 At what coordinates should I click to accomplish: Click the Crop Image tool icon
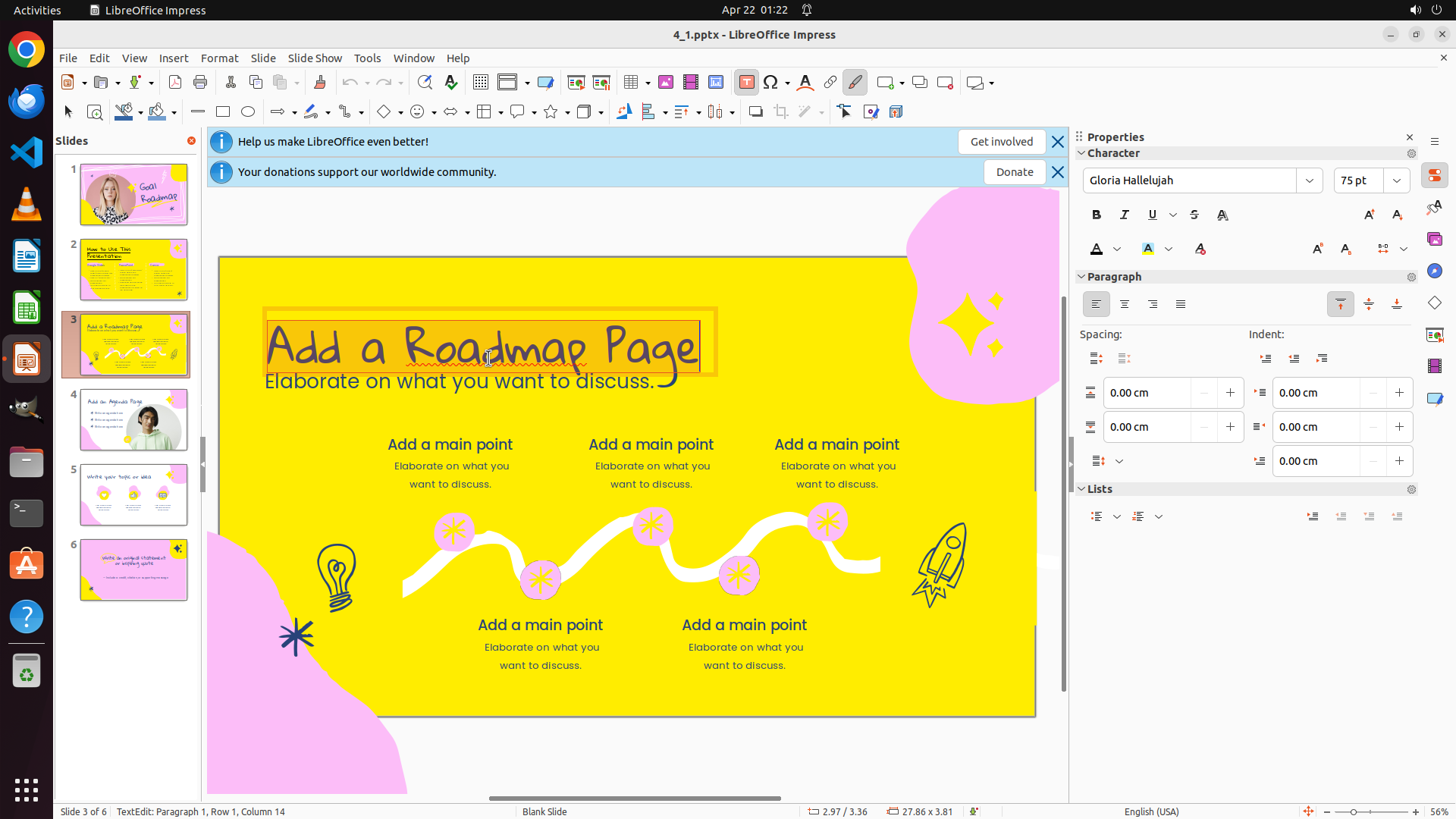(780, 112)
